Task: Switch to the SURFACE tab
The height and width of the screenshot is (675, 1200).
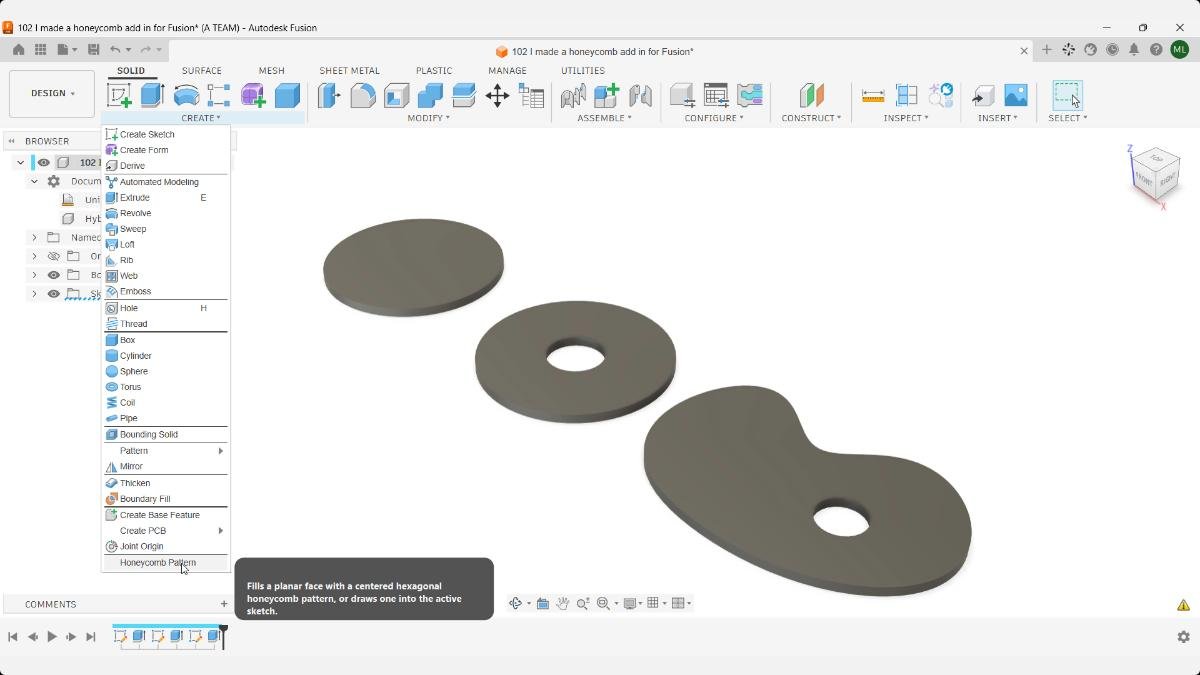Action: click(201, 71)
